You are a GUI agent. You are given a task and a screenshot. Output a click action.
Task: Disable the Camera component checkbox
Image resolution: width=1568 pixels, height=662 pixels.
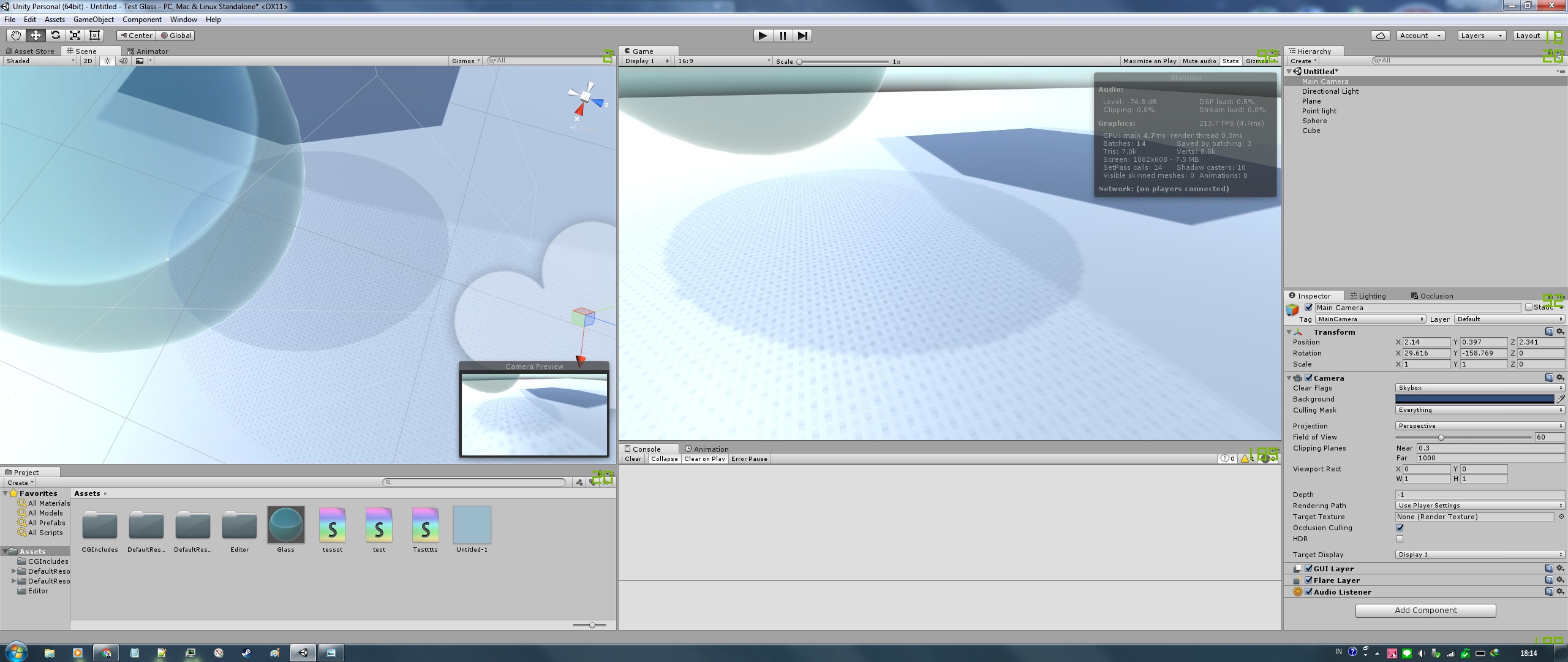pyautogui.click(x=1308, y=378)
